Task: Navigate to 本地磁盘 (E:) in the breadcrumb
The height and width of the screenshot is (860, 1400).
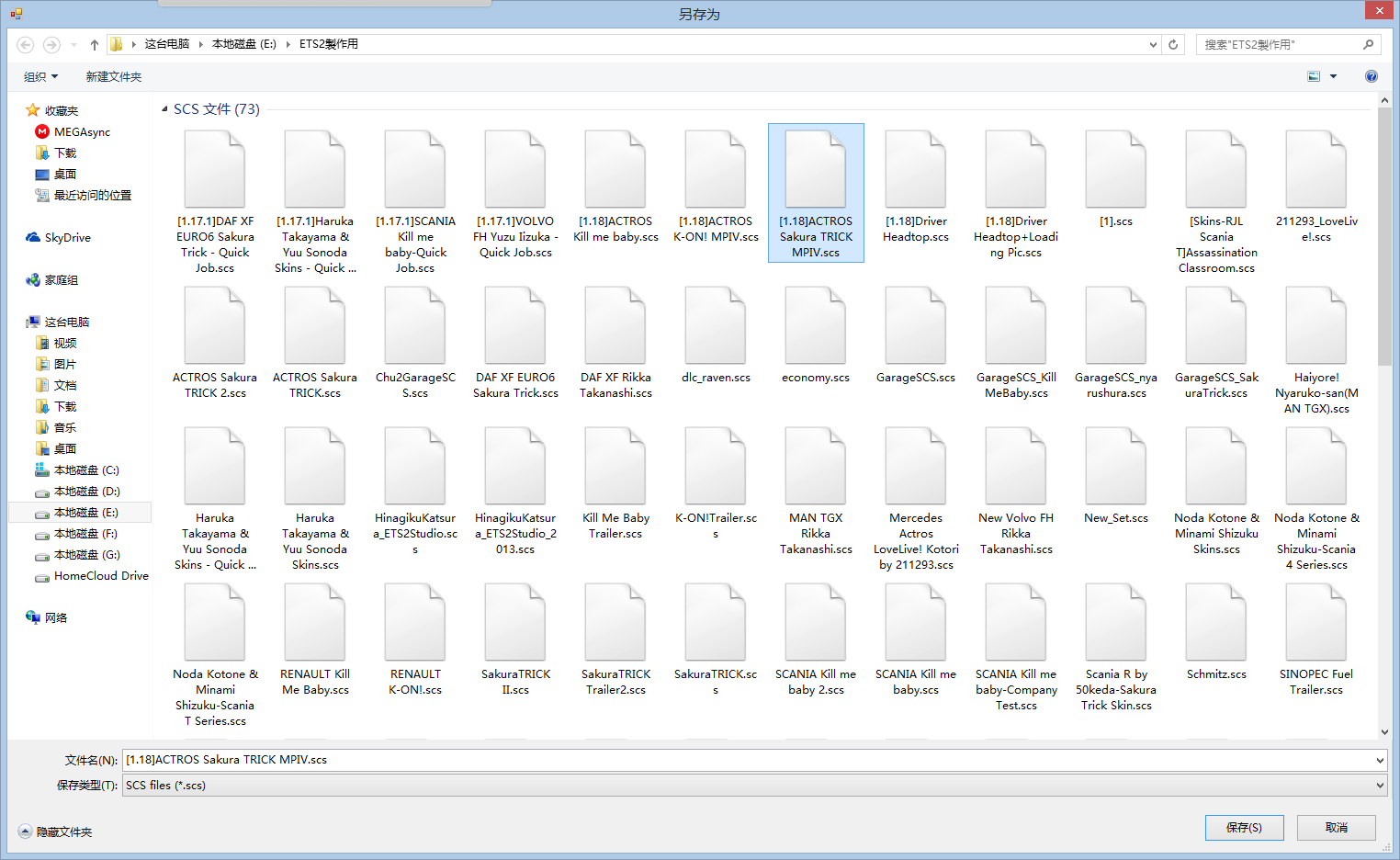Action: click(244, 44)
